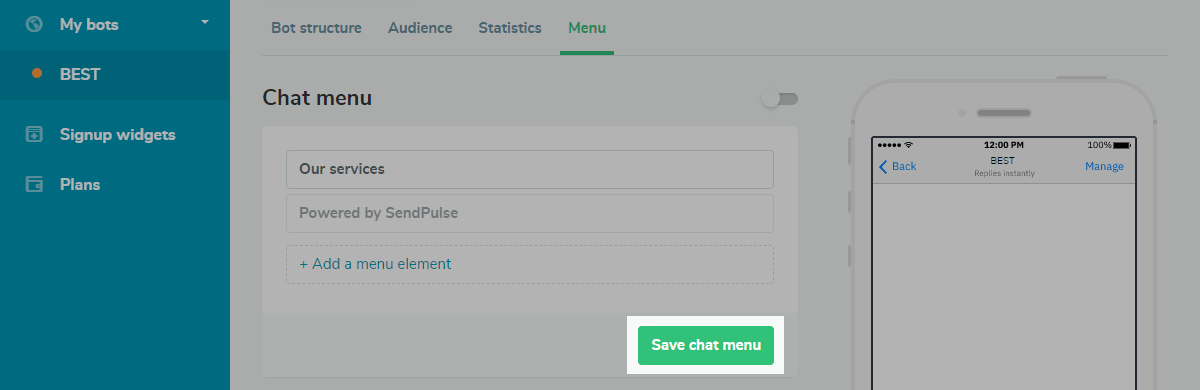1200x390 pixels.
Task: Click the Plans wallet icon
Action: (34, 184)
